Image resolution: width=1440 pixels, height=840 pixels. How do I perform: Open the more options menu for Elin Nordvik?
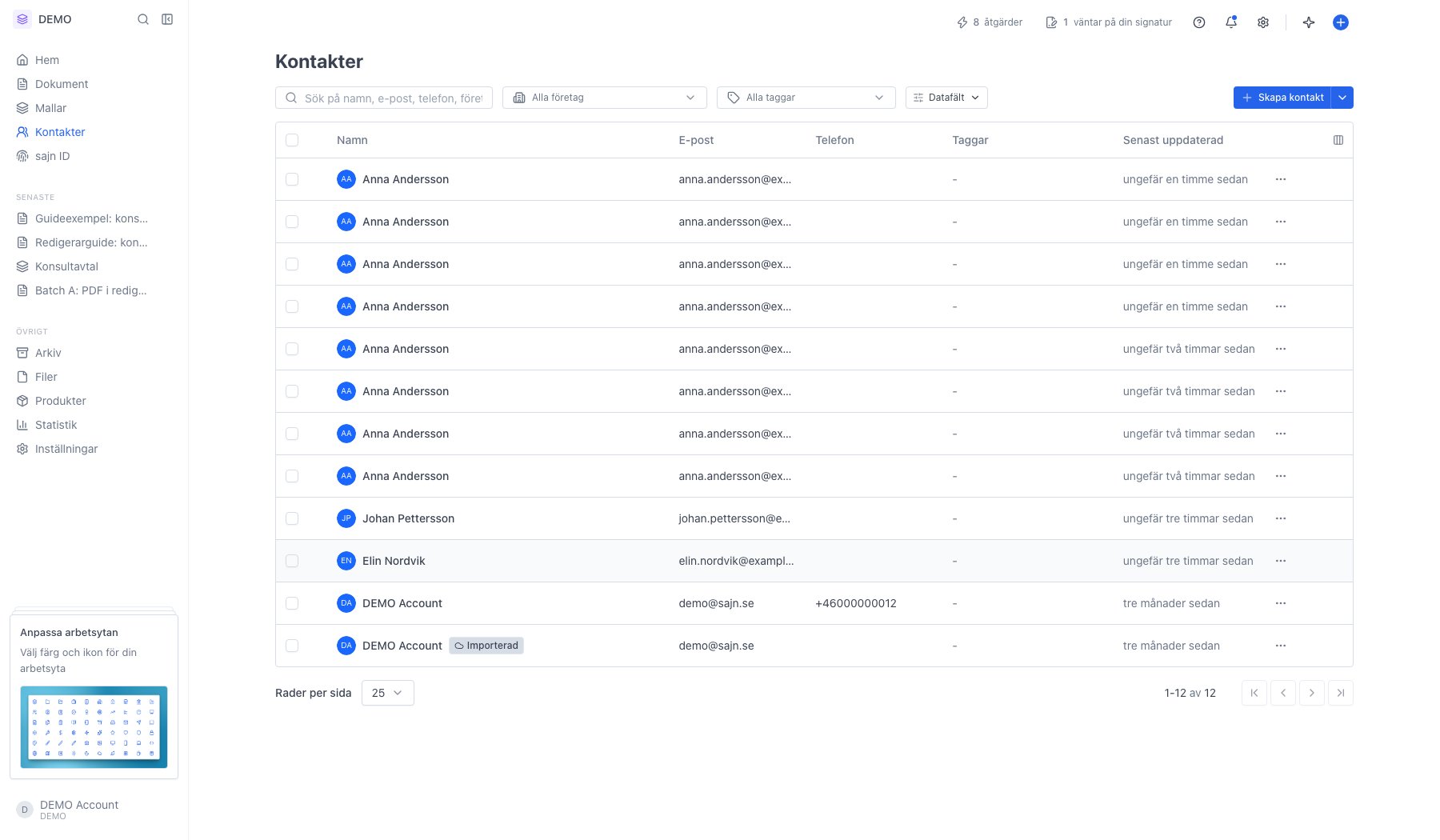[1281, 561]
